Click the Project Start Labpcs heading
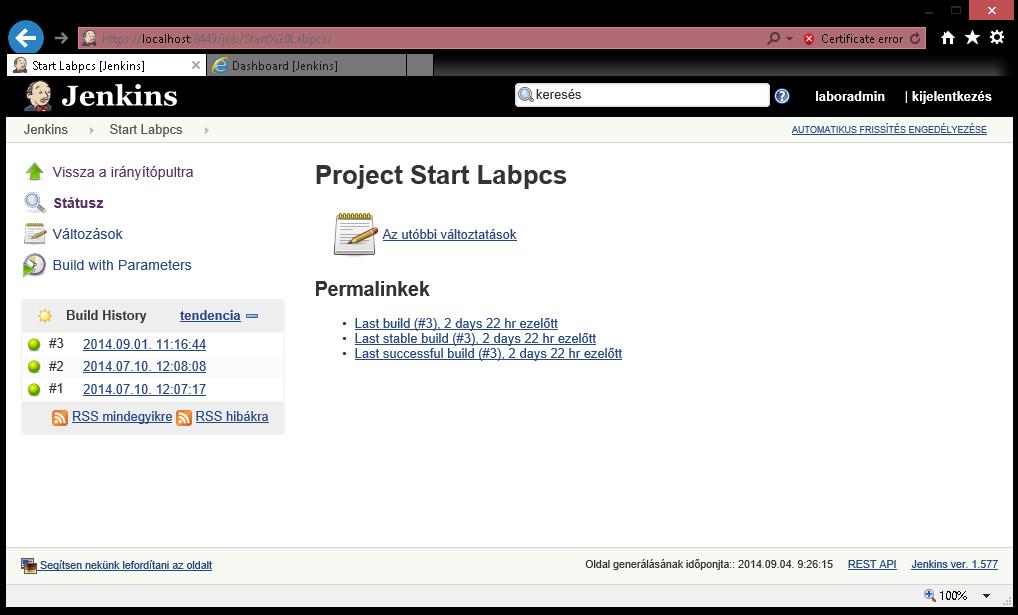This screenshot has height=615, width=1018. tap(441, 175)
